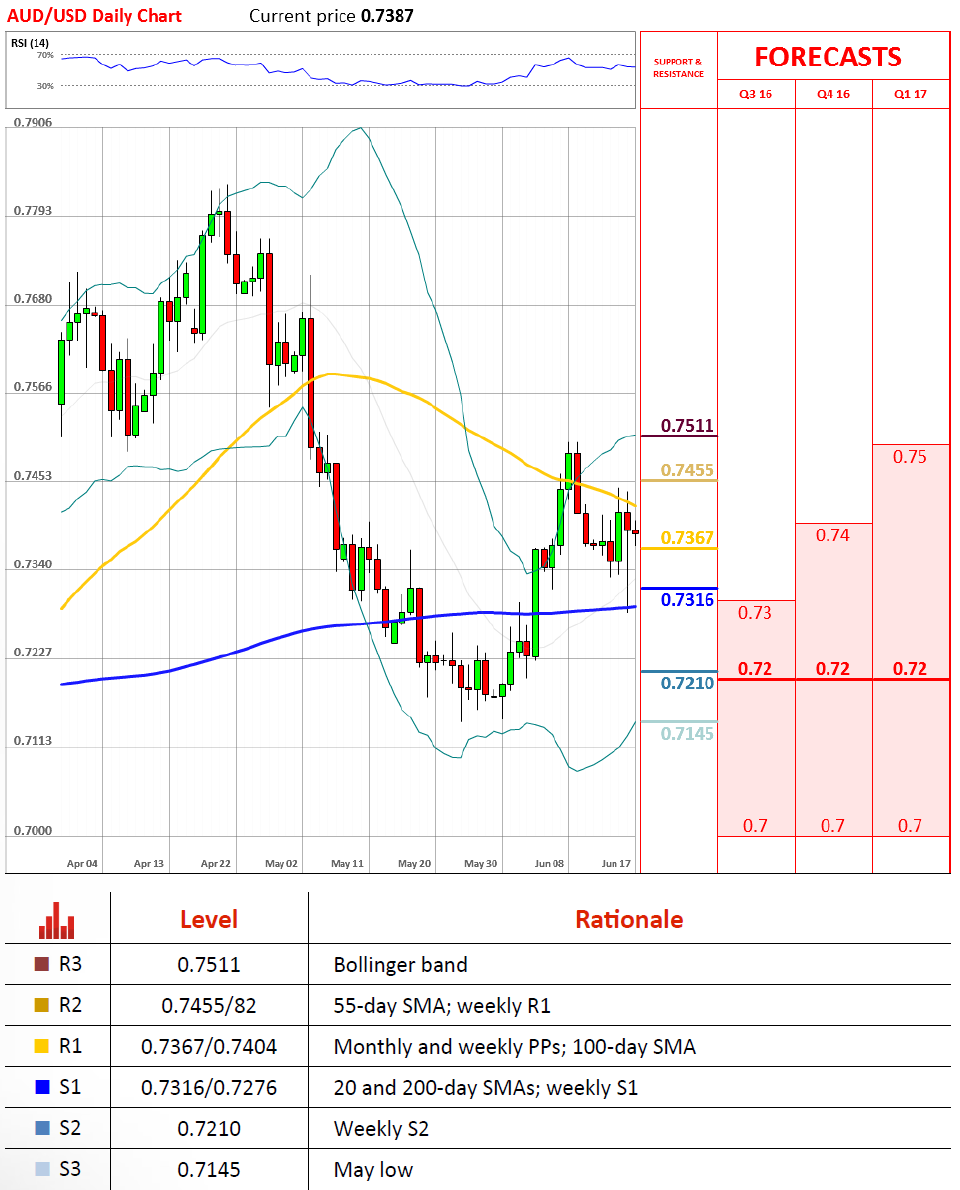The height and width of the screenshot is (1190, 960).
Task: Click the 0.7316 support level label
Action: click(687, 600)
